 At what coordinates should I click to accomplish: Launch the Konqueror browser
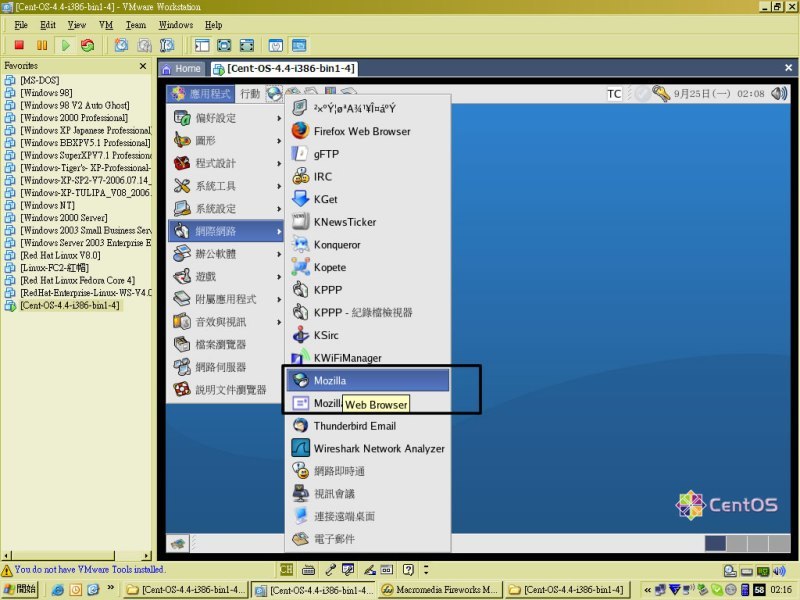pos(367,244)
